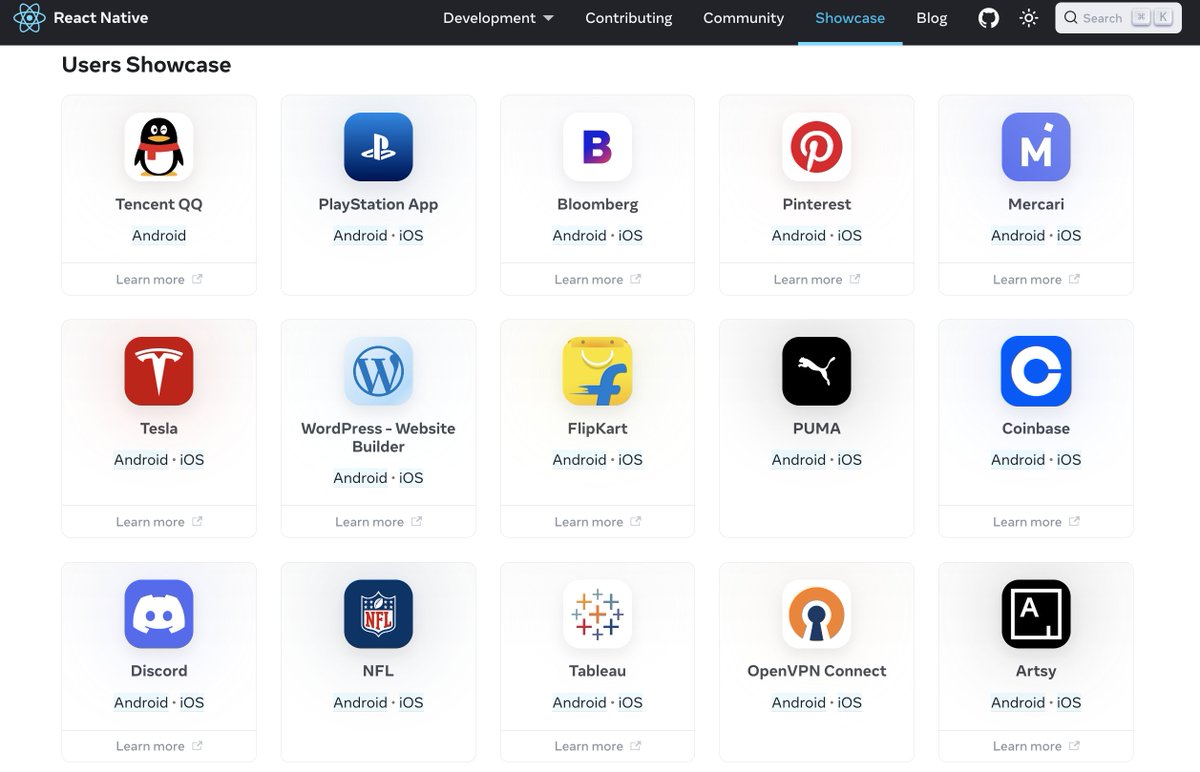Click the WordPress Website Builder icon

pyautogui.click(x=378, y=371)
